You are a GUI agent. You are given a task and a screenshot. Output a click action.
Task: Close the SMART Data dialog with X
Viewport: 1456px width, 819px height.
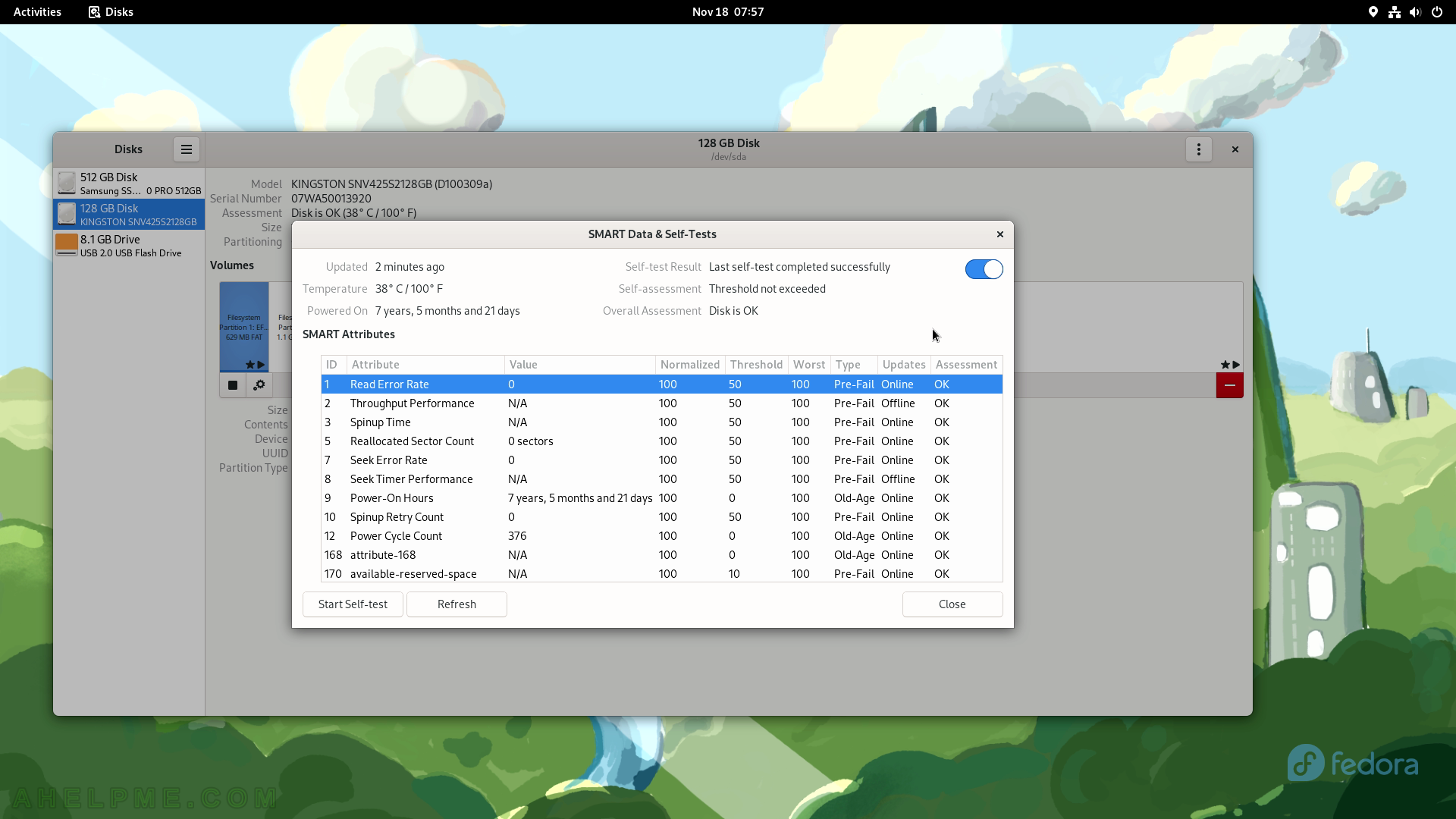click(999, 234)
